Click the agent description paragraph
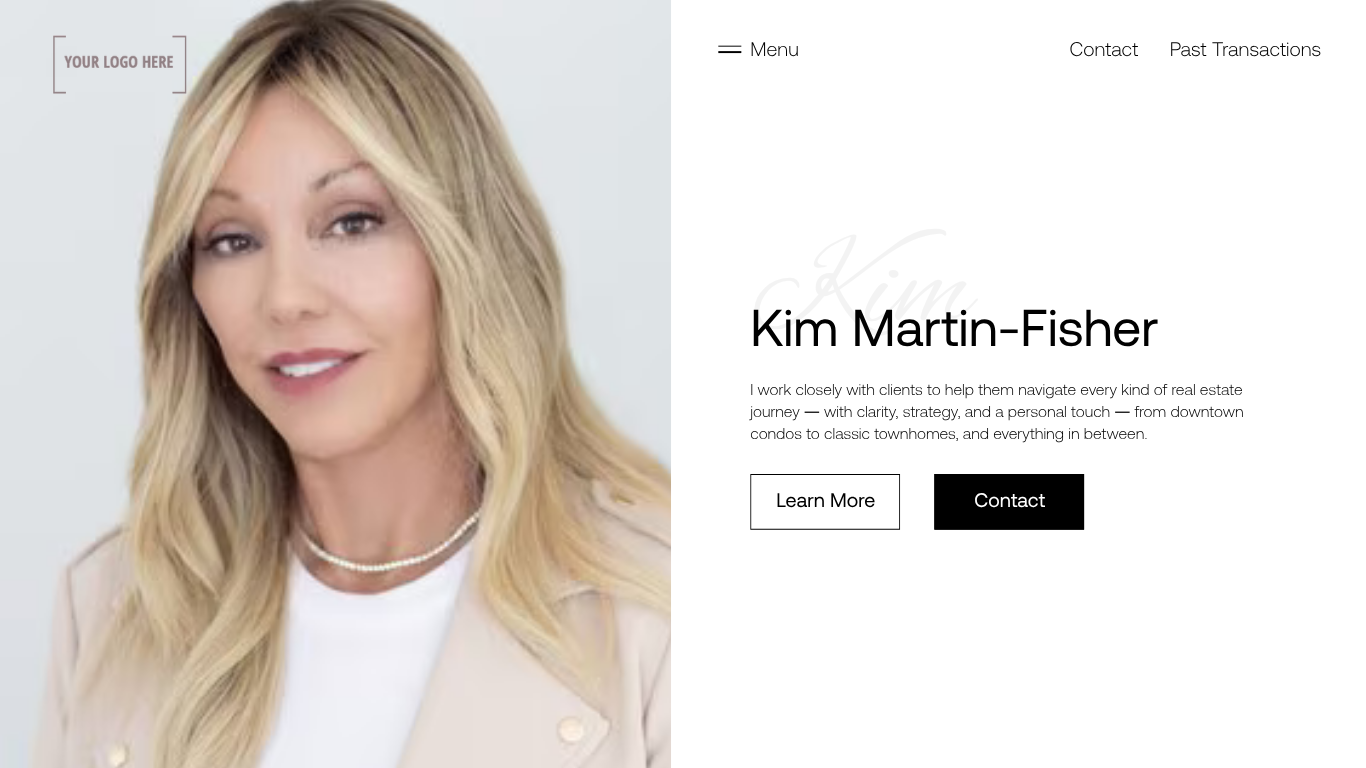Screen dimensions: 1366x768 pyautogui.click(x=997, y=411)
